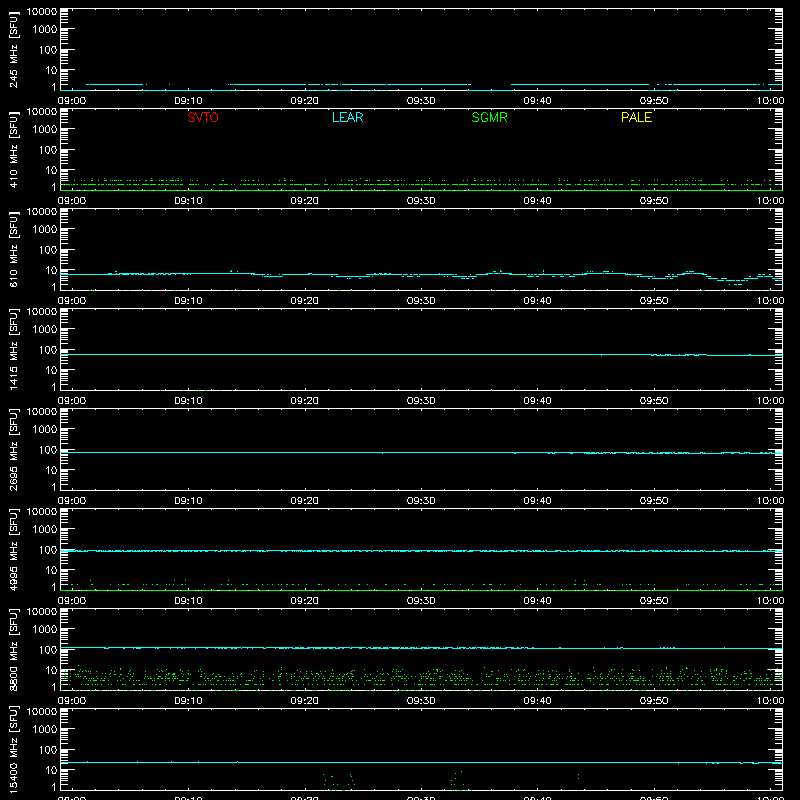Screen dimensions: 800x800
Task: Click the 10 tick on 15400 MHz axis
Action: [x=51, y=770]
